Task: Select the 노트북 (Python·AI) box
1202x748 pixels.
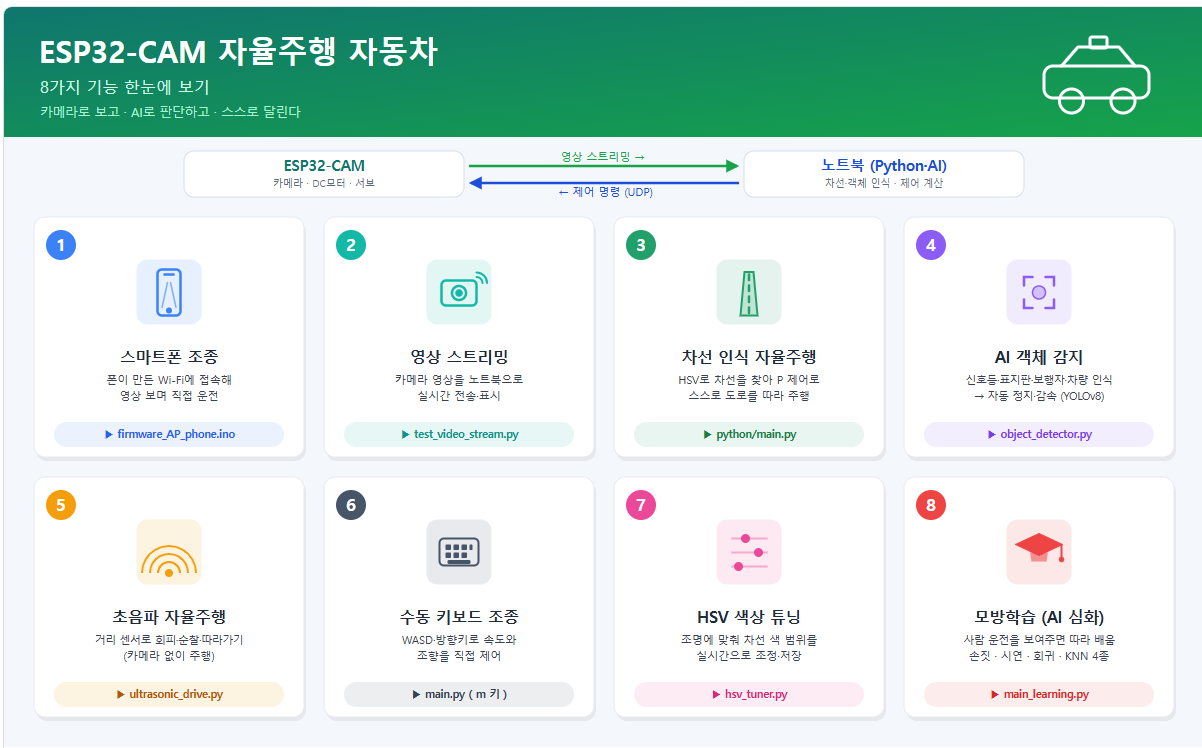Action: click(x=884, y=174)
